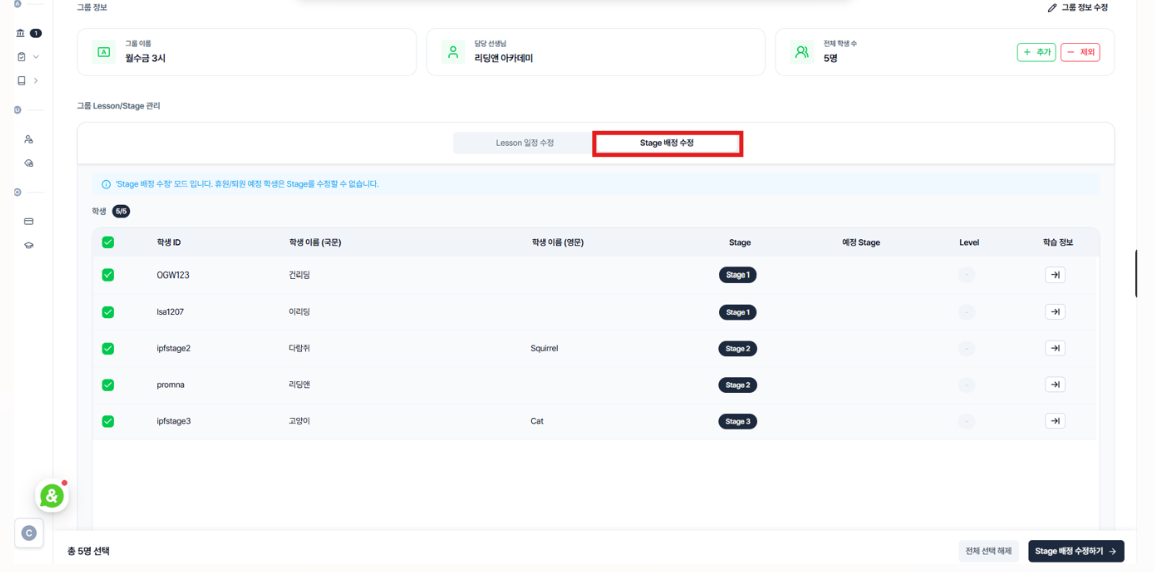
Task: Click the total students people icon
Action: [801, 52]
